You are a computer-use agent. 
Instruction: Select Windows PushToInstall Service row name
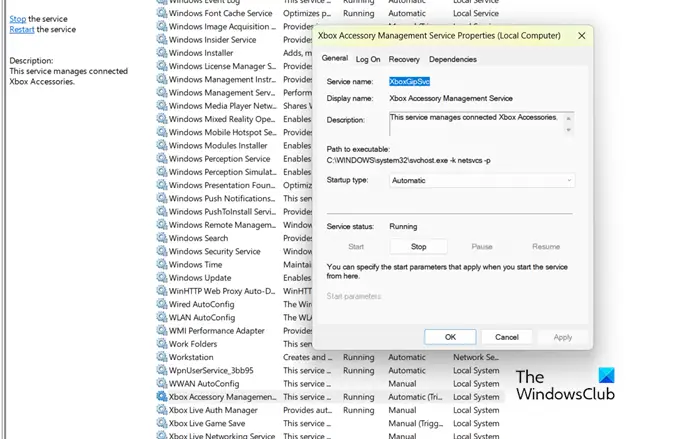222,212
